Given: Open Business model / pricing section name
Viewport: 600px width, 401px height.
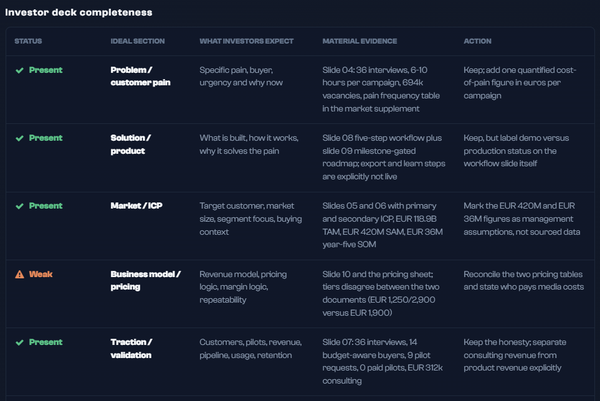Looking at the screenshot, I should coord(145,280).
